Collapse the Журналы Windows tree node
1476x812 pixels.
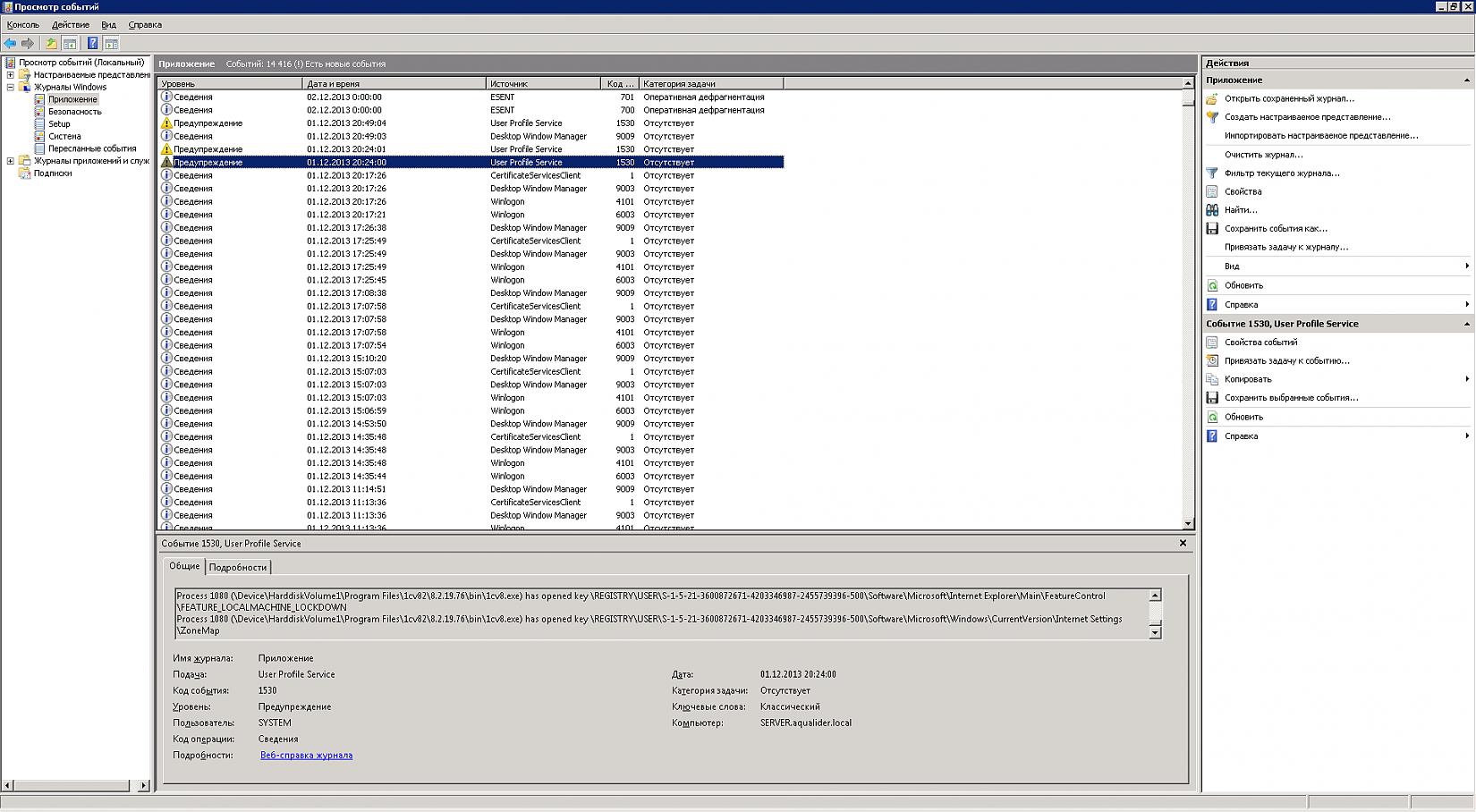[11, 88]
